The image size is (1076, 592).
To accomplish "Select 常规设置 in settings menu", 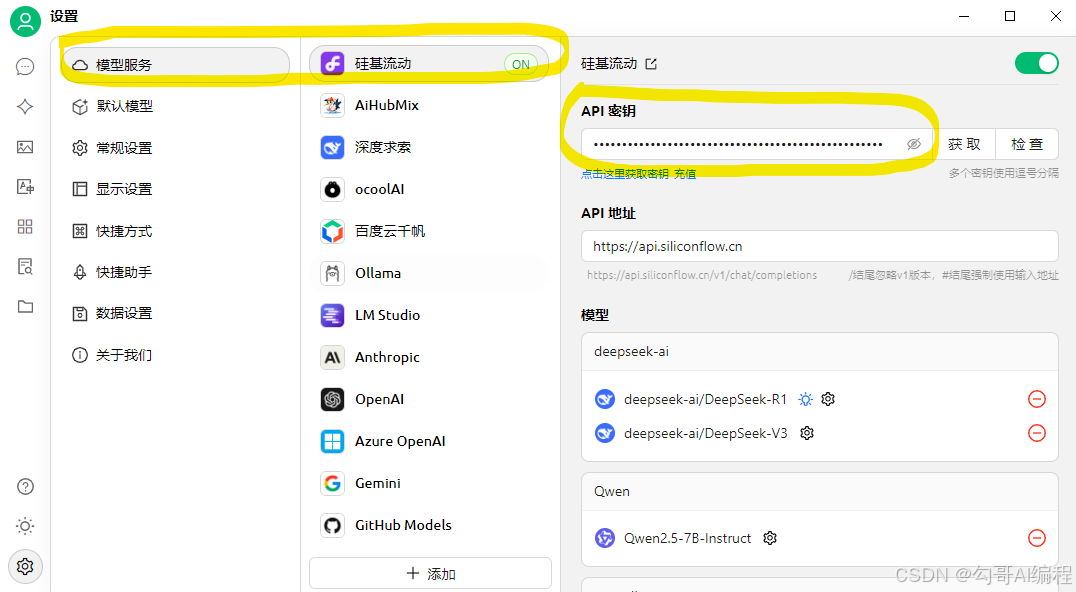I will (175, 147).
